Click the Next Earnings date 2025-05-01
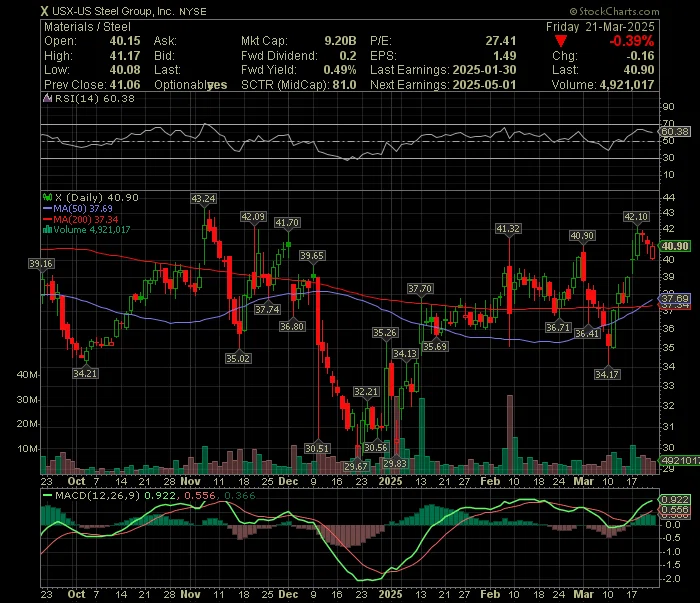Image resolution: width=700 pixels, height=603 pixels. [x=484, y=85]
